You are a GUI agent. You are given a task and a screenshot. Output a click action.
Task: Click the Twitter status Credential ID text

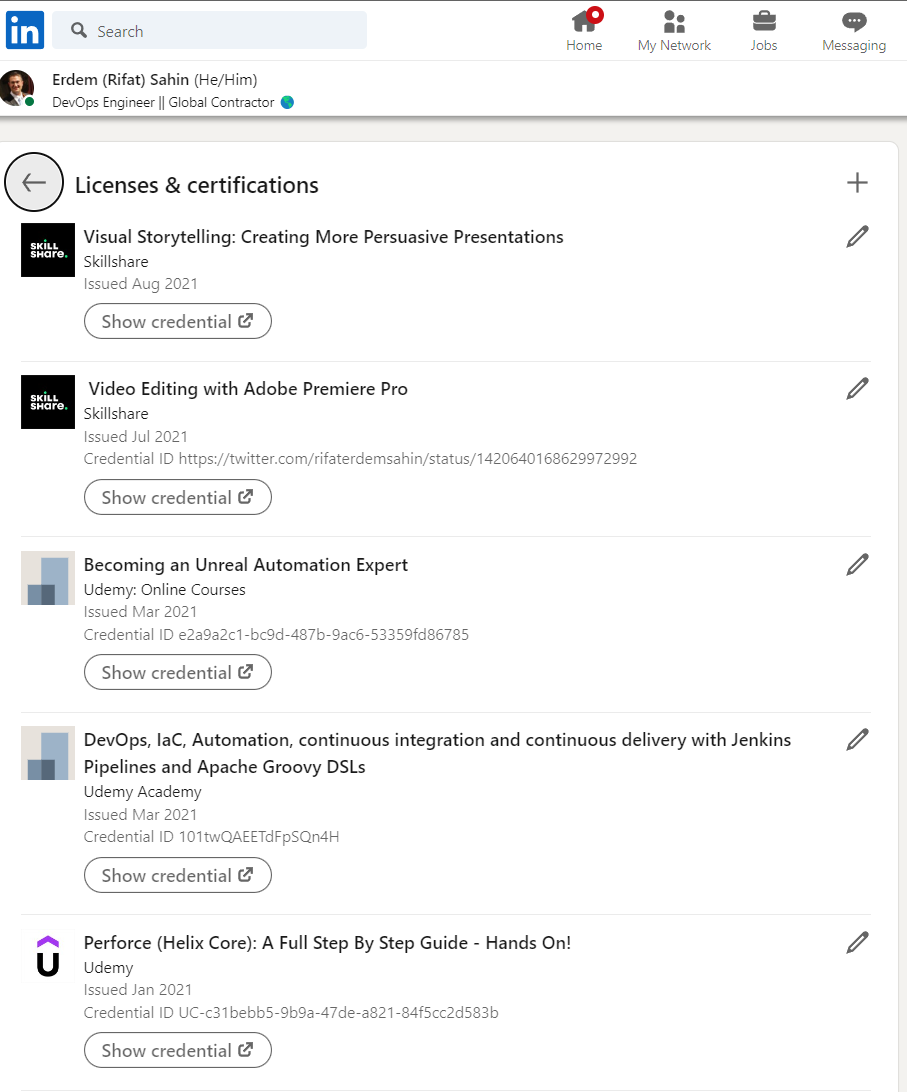coord(360,459)
